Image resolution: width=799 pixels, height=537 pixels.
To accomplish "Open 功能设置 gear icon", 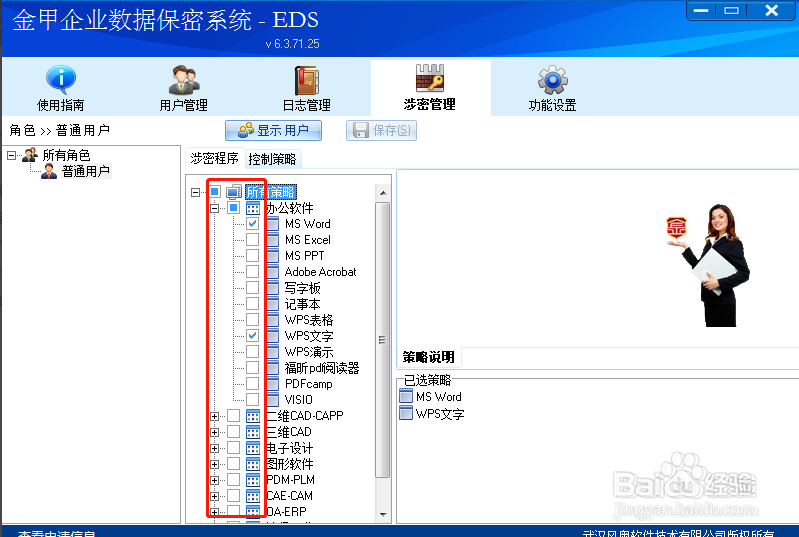I will coord(553,79).
